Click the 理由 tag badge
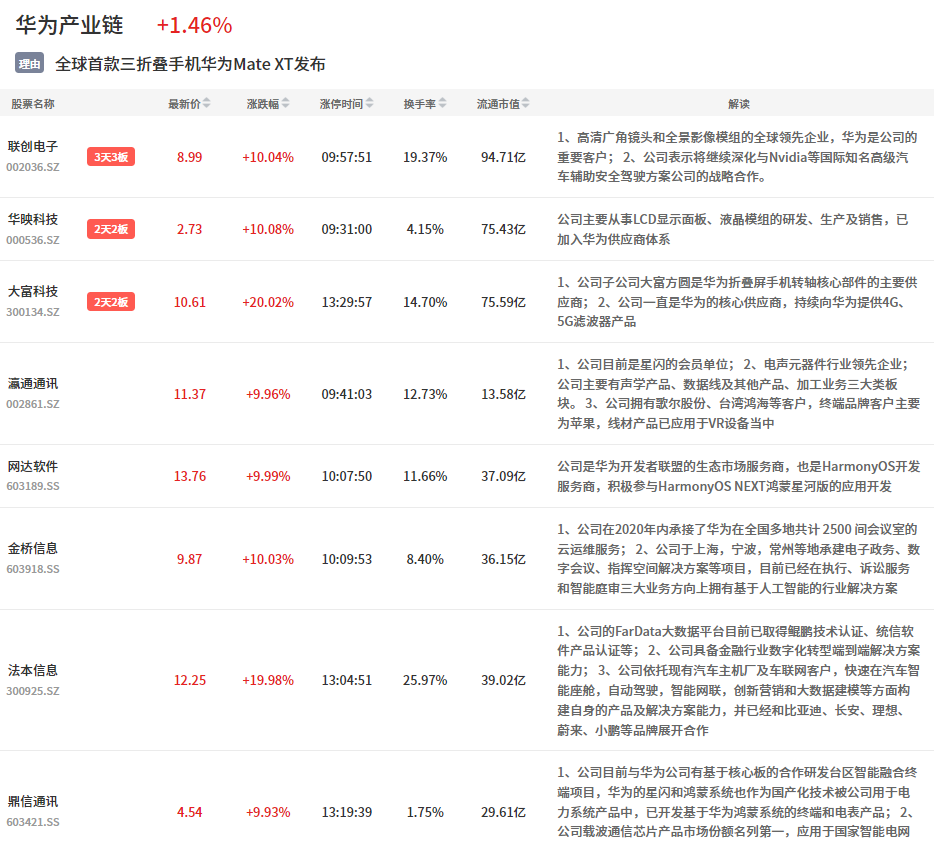Screen dimensions: 934x844 tap(29, 63)
